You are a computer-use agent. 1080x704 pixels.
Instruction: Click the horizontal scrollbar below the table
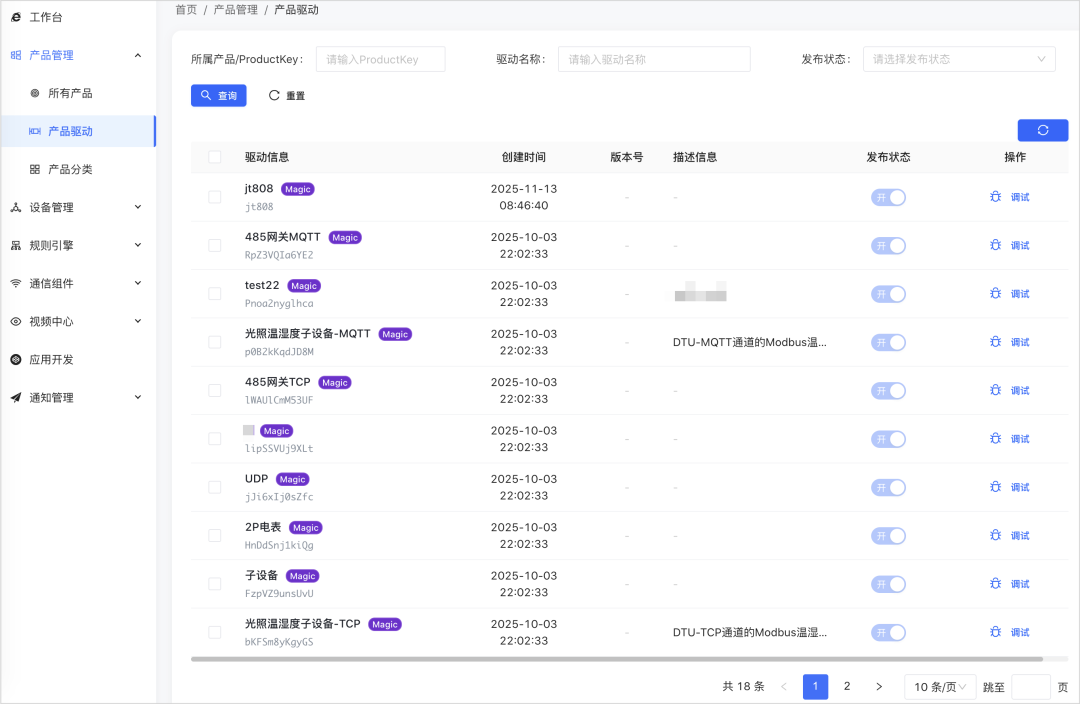616,659
